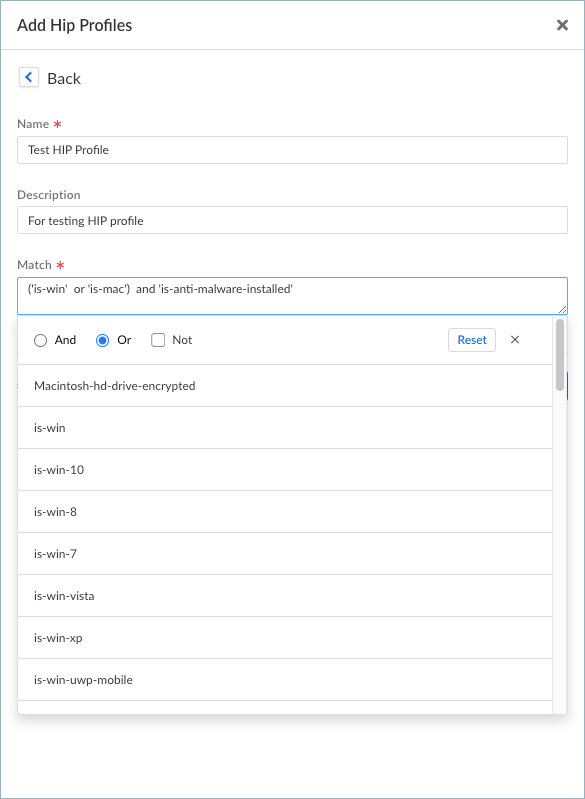
Task: Click the dropdown list scrollbar thumb
Action: tap(560, 355)
